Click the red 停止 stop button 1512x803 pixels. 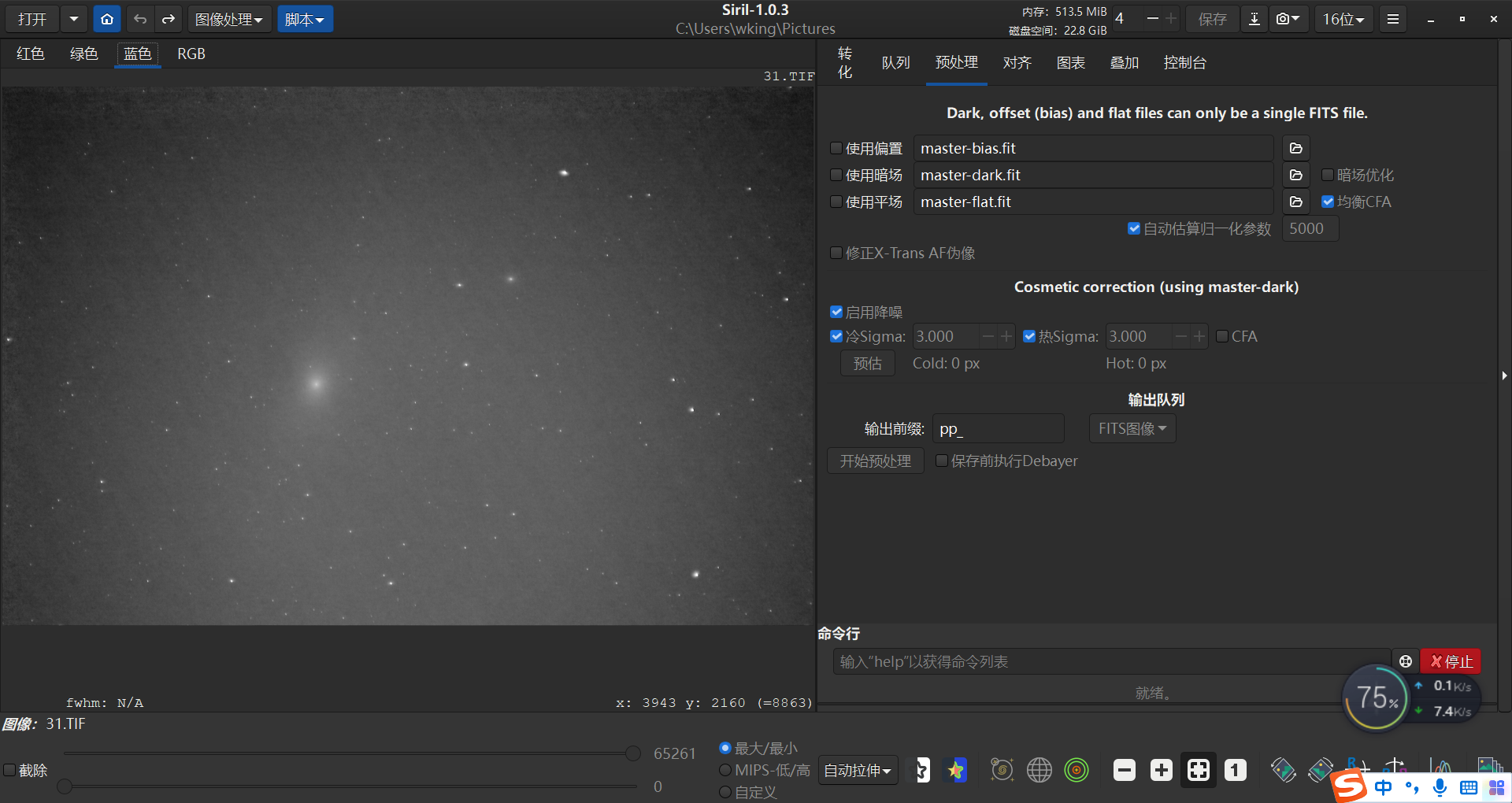[1451, 661]
